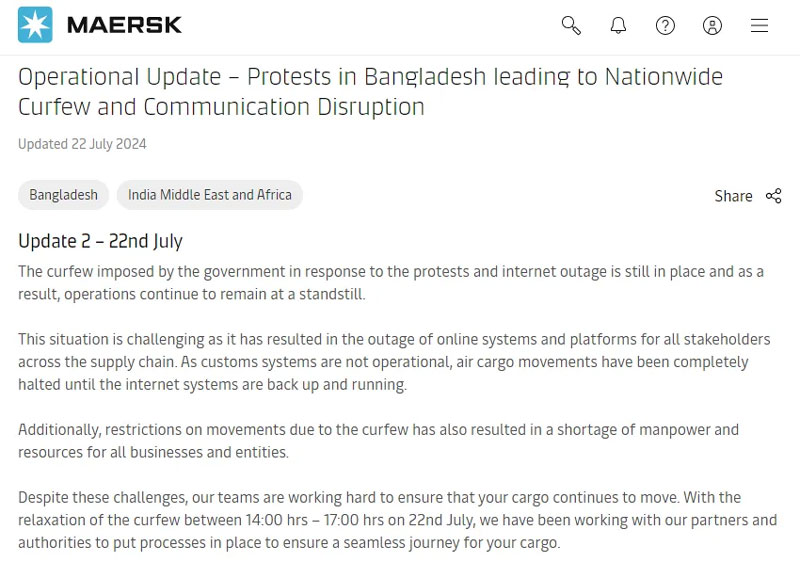
Task: Click the paragraph starting 'Additionally, restrictions'
Action: [378, 441]
